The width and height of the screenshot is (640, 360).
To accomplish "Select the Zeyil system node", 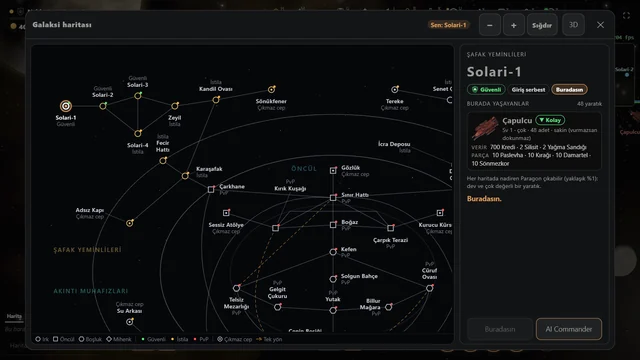I will click(175, 106).
